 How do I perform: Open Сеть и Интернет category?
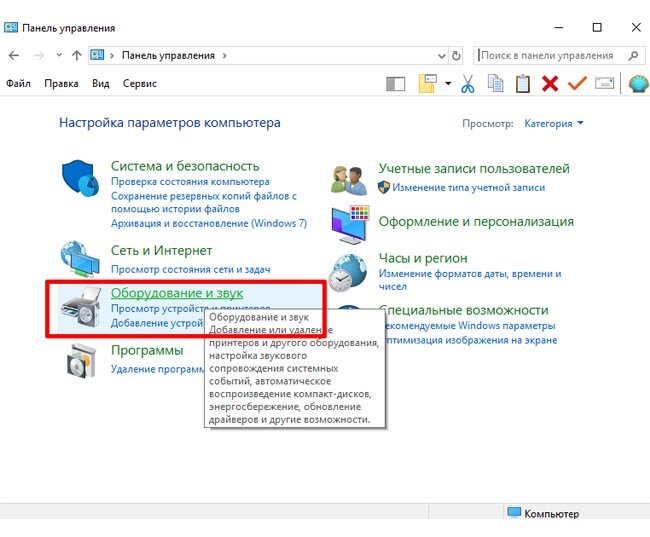click(162, 250)
